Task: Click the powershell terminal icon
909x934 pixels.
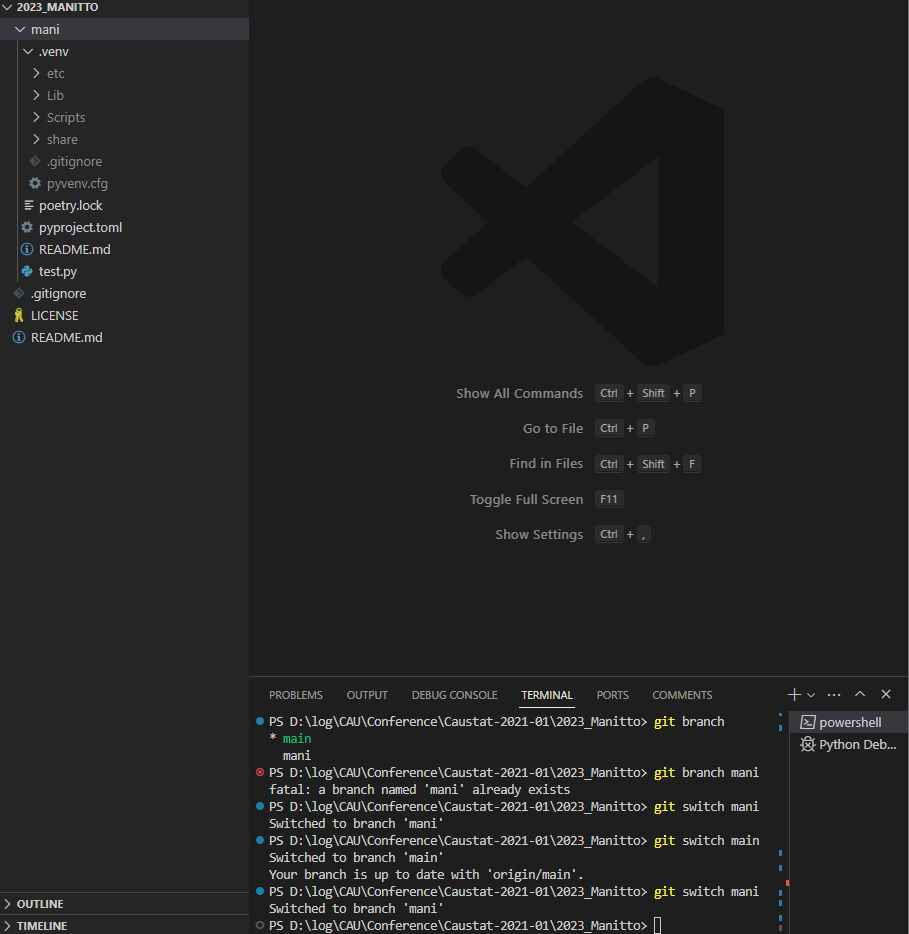Action: point(808,723)
